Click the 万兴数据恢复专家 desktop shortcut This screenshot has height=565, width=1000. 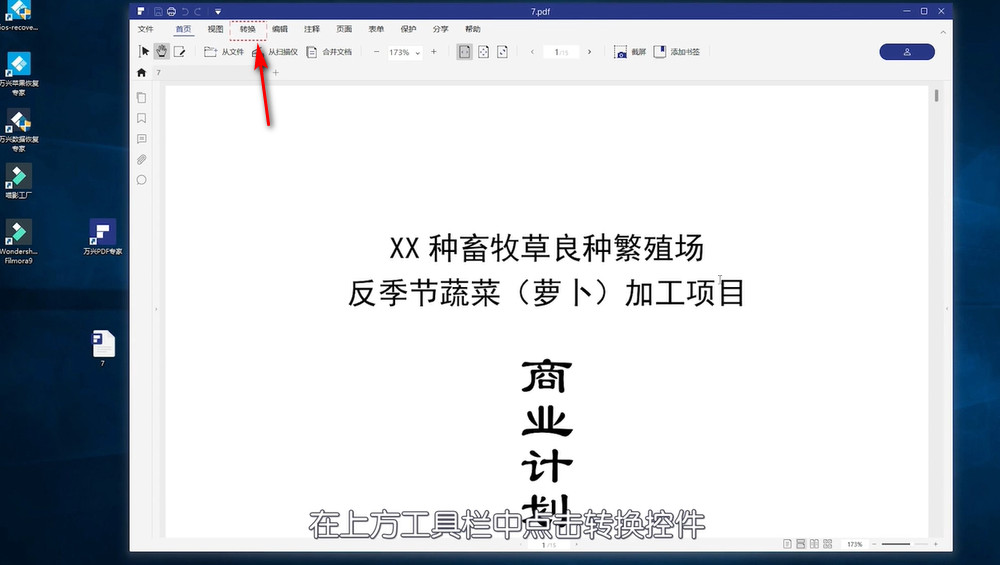pos(18,130)
